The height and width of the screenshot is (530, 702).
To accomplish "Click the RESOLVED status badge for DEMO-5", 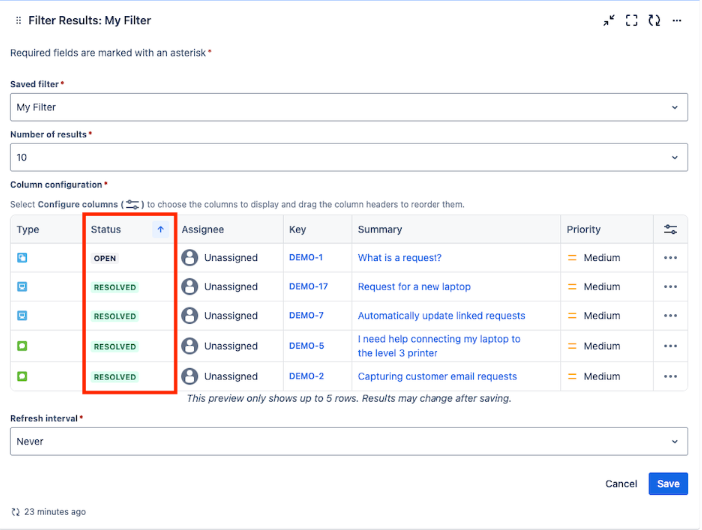I will point(115,347).
